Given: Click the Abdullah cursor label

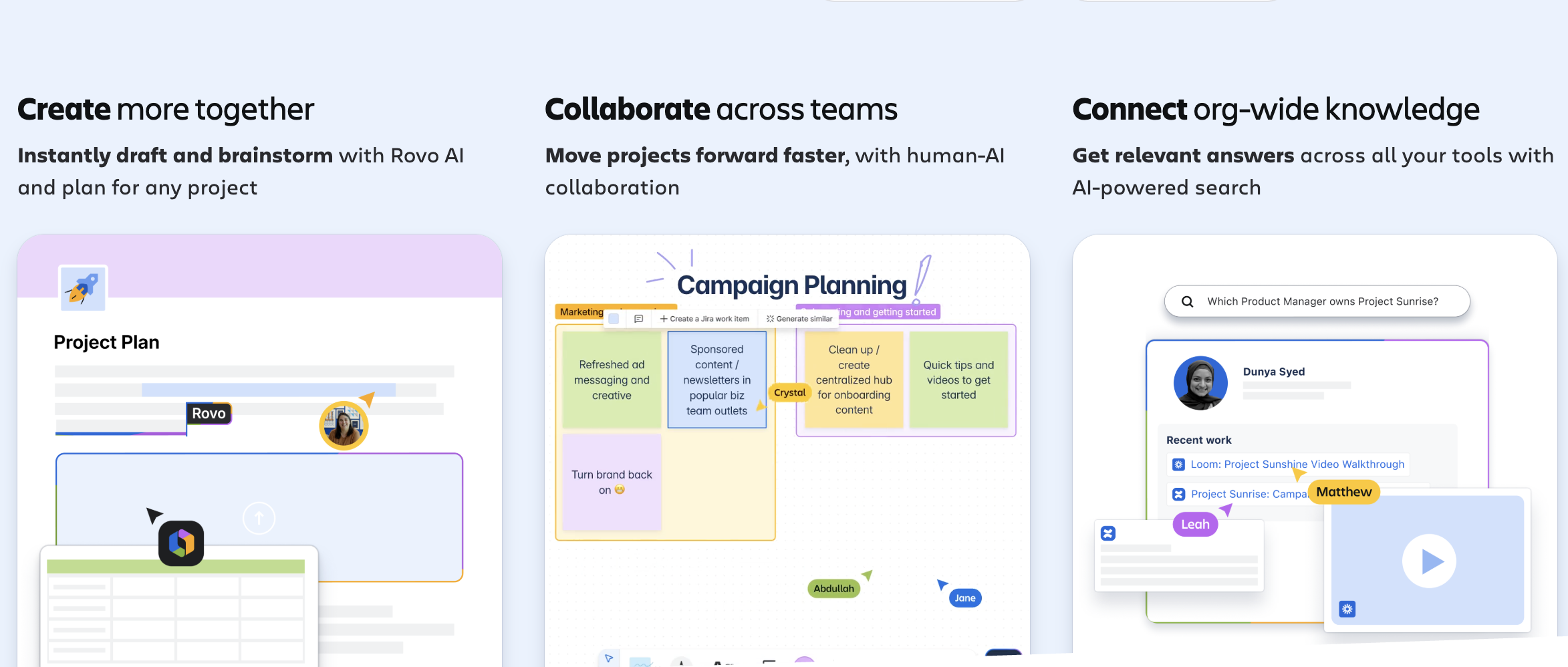Looking at the screenshot, I should click(x=833, y=589).
